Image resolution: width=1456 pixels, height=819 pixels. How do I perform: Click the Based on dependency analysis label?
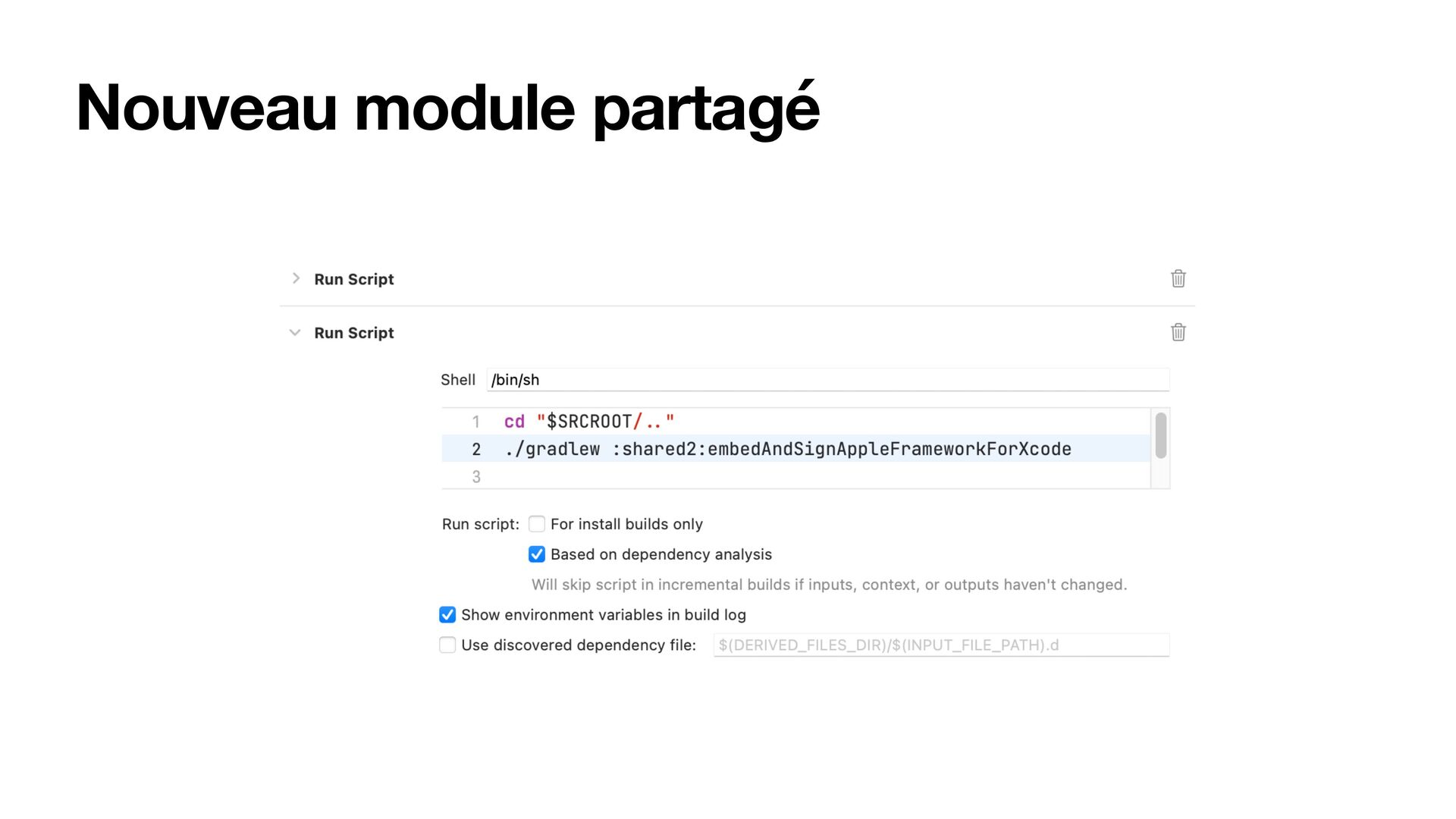click(x=661, y=554)
